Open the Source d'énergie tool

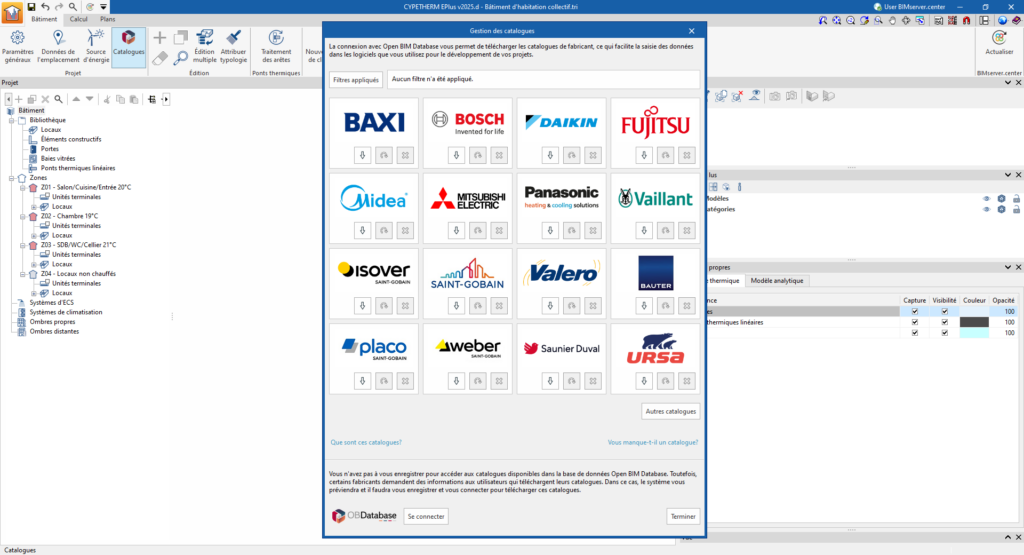95,46
